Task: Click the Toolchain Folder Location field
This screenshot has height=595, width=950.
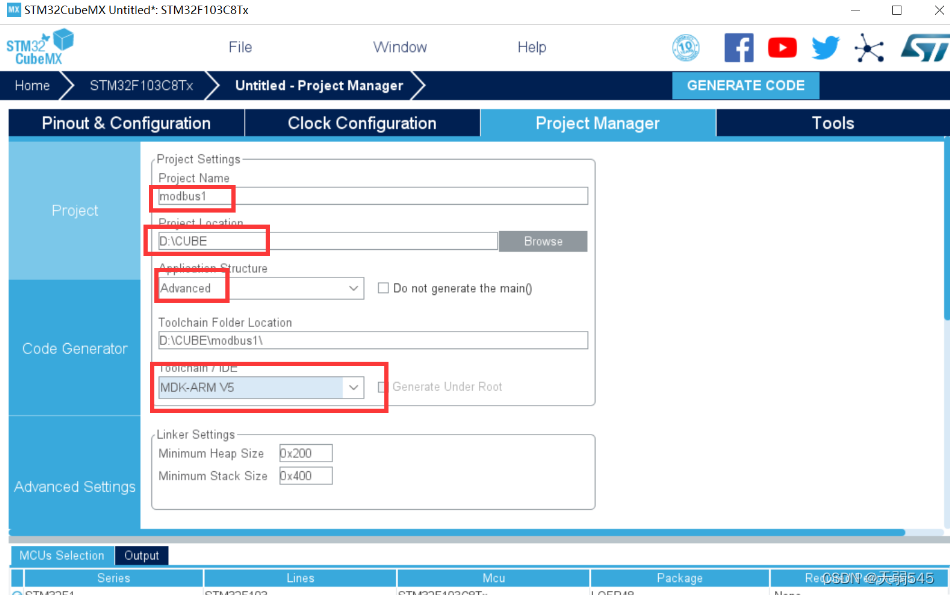Action: coord(373,340)
